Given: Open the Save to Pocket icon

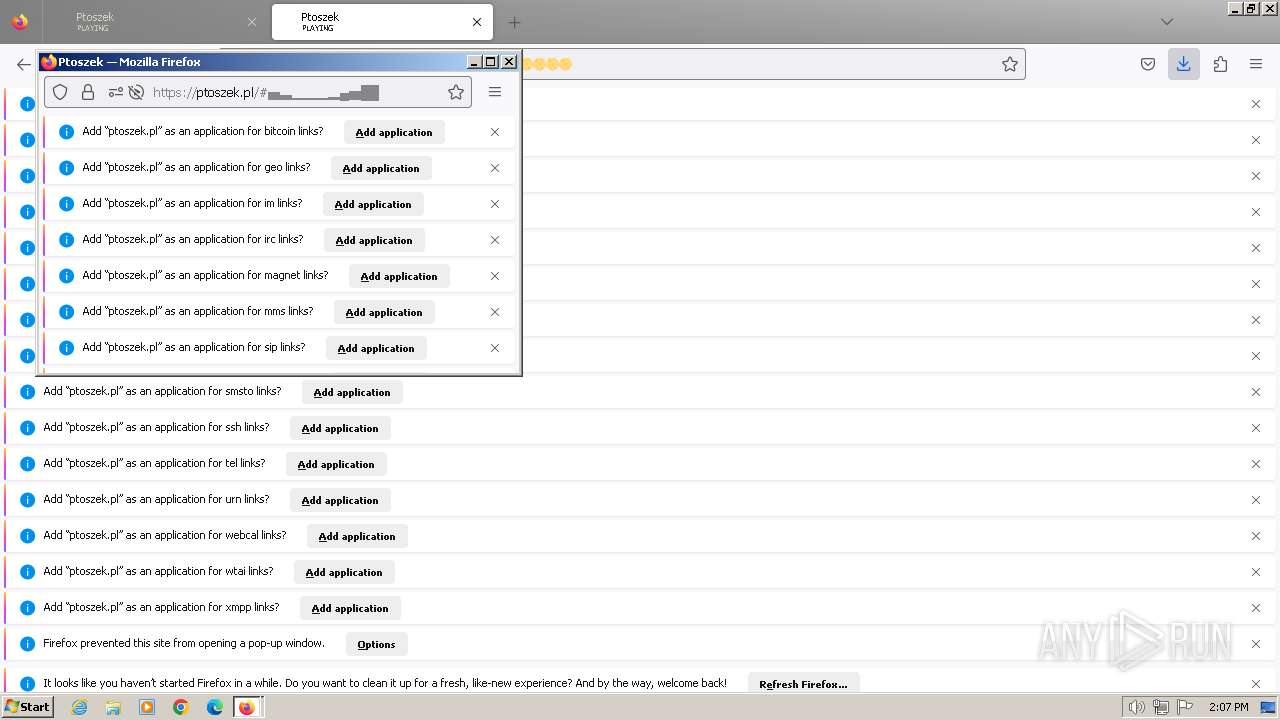Looking at the screenshot, I should click(1148, 64).
